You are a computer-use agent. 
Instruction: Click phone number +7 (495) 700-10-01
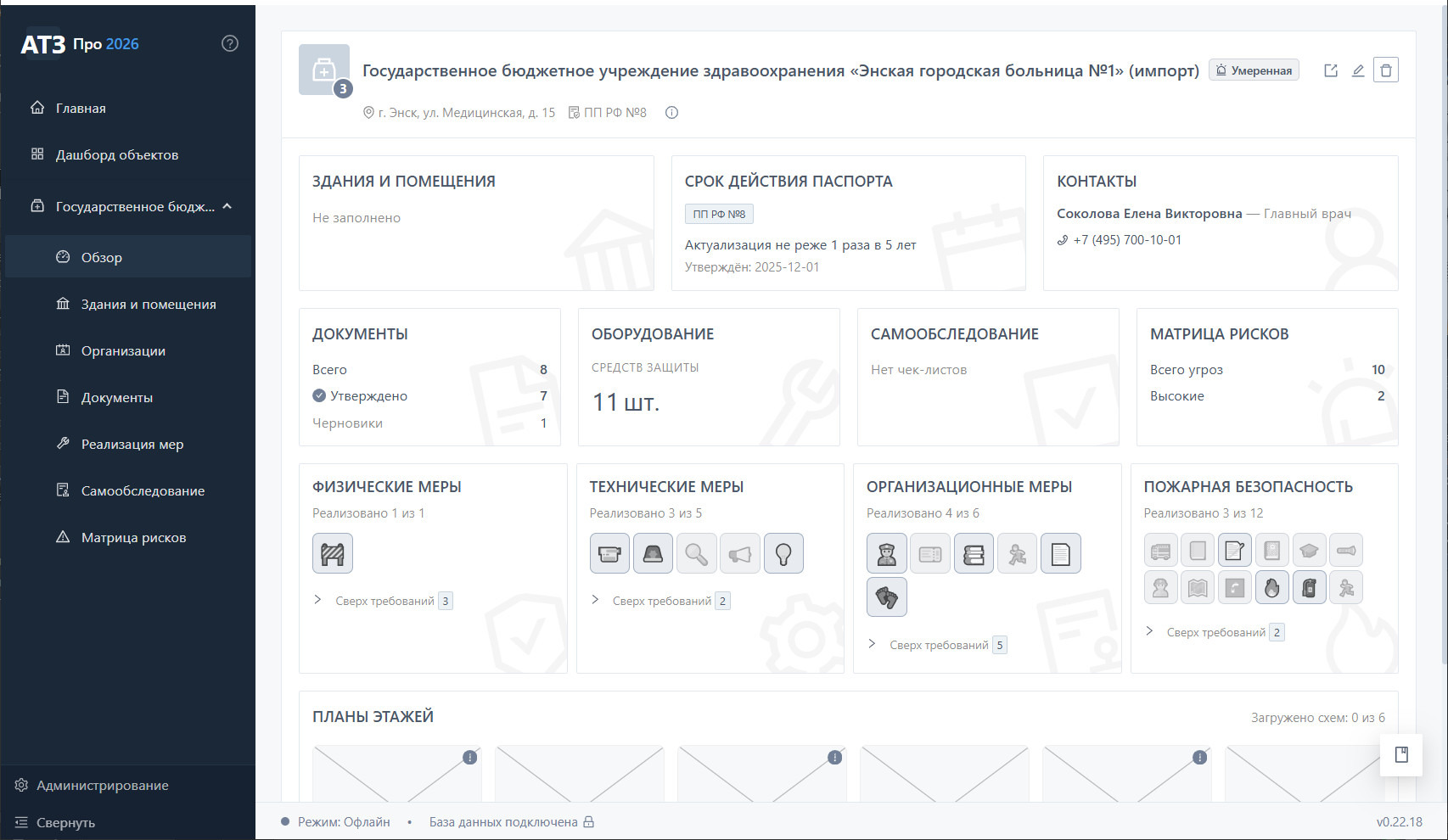(1127, 240)
